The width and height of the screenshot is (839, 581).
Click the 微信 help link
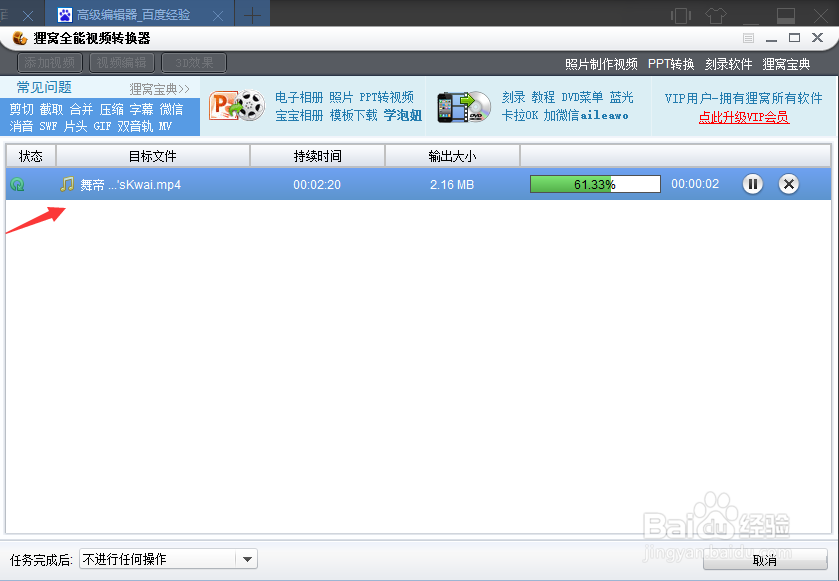click(x=171, y=109)
